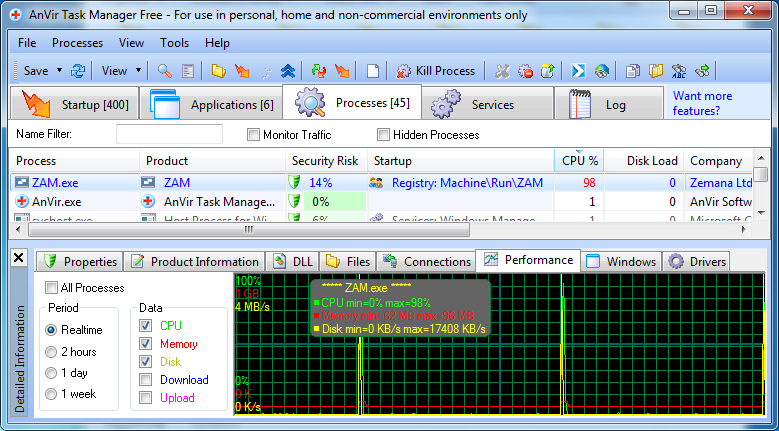Select the Realtime period radio button
This screenshot has width=779, height=431.
51,330
